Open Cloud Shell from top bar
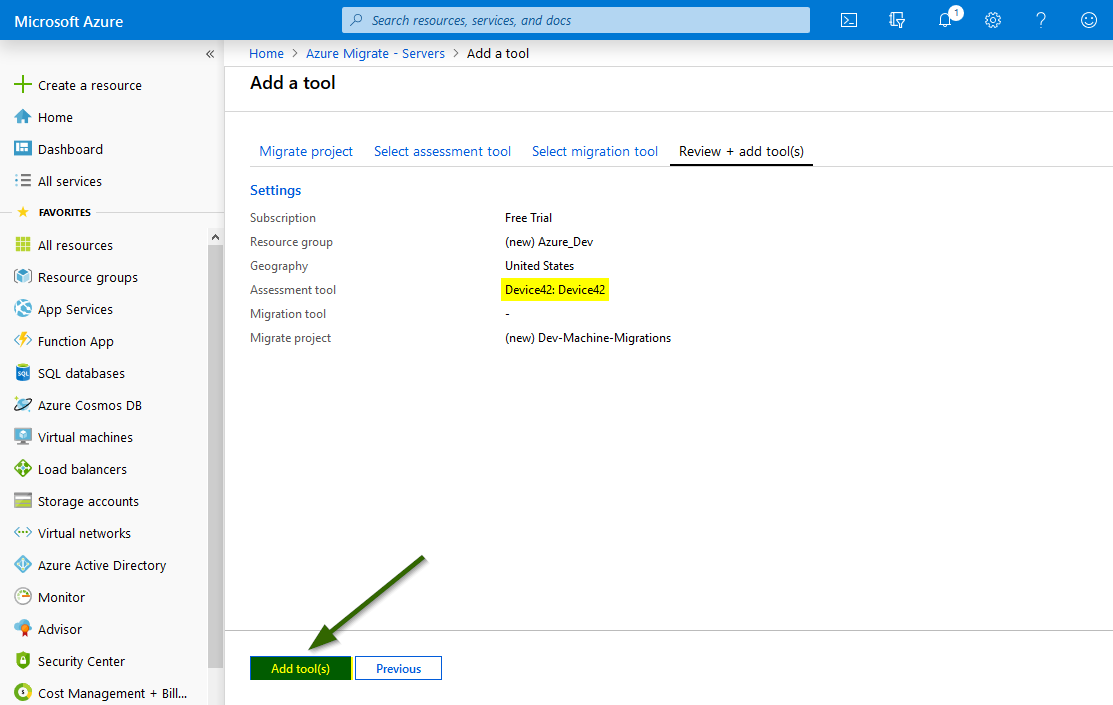 click(849, 20)
